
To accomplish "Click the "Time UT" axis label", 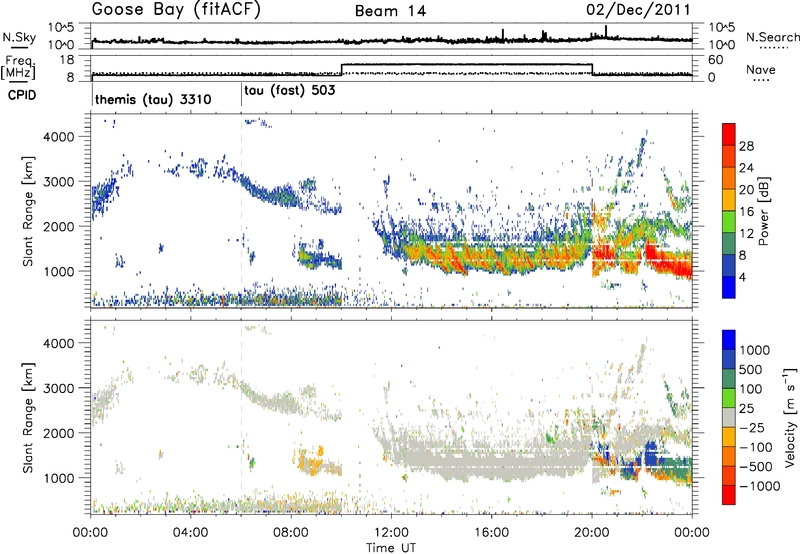I will coord(391,547).
